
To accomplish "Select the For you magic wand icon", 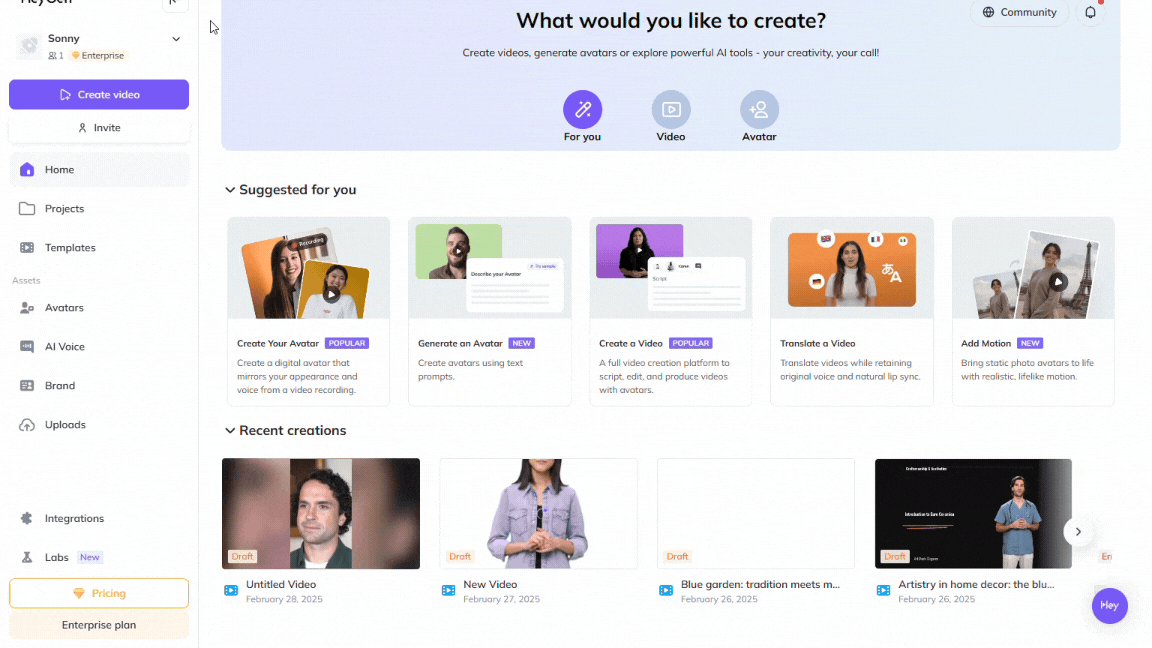I will click(x=583, y=109).
